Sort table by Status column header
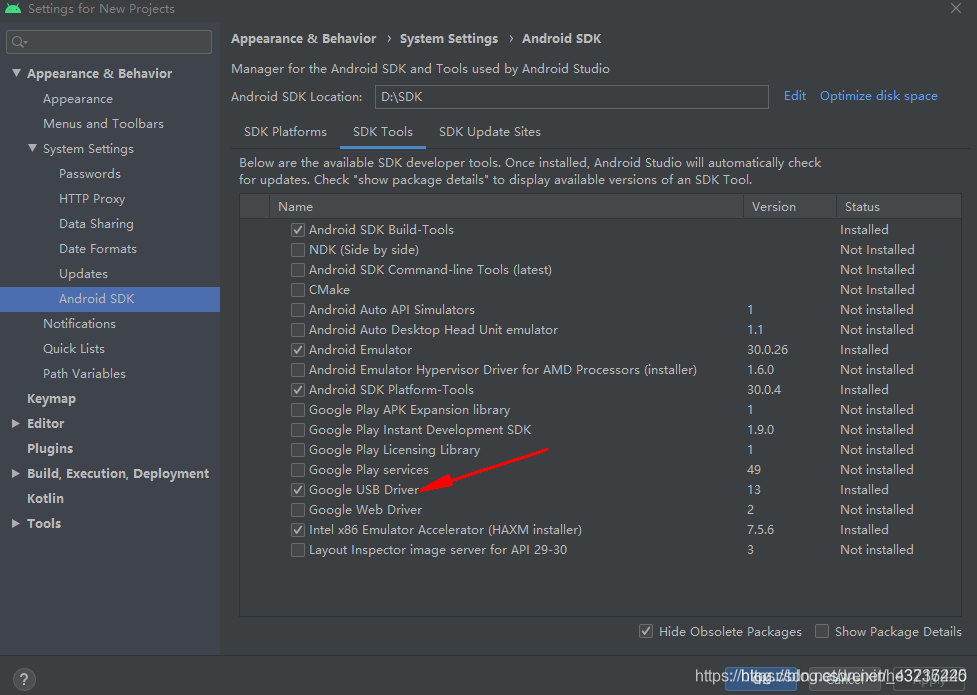This screenshot has width=977, height=695. 898,206
